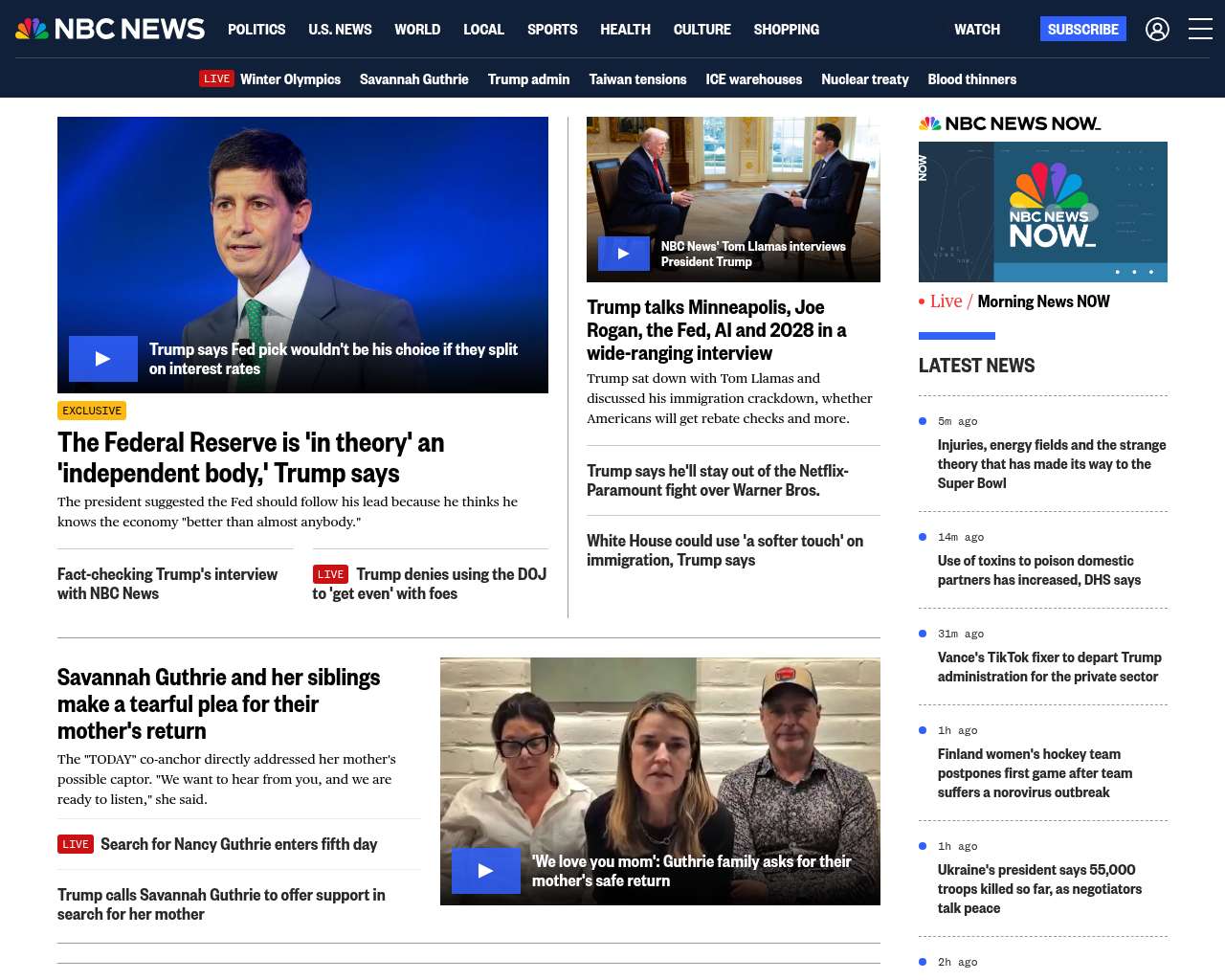Play the Fed pick video
The height and width of the screenshot is (980, 1225).
pyautogui.click(x=103, y=359)
